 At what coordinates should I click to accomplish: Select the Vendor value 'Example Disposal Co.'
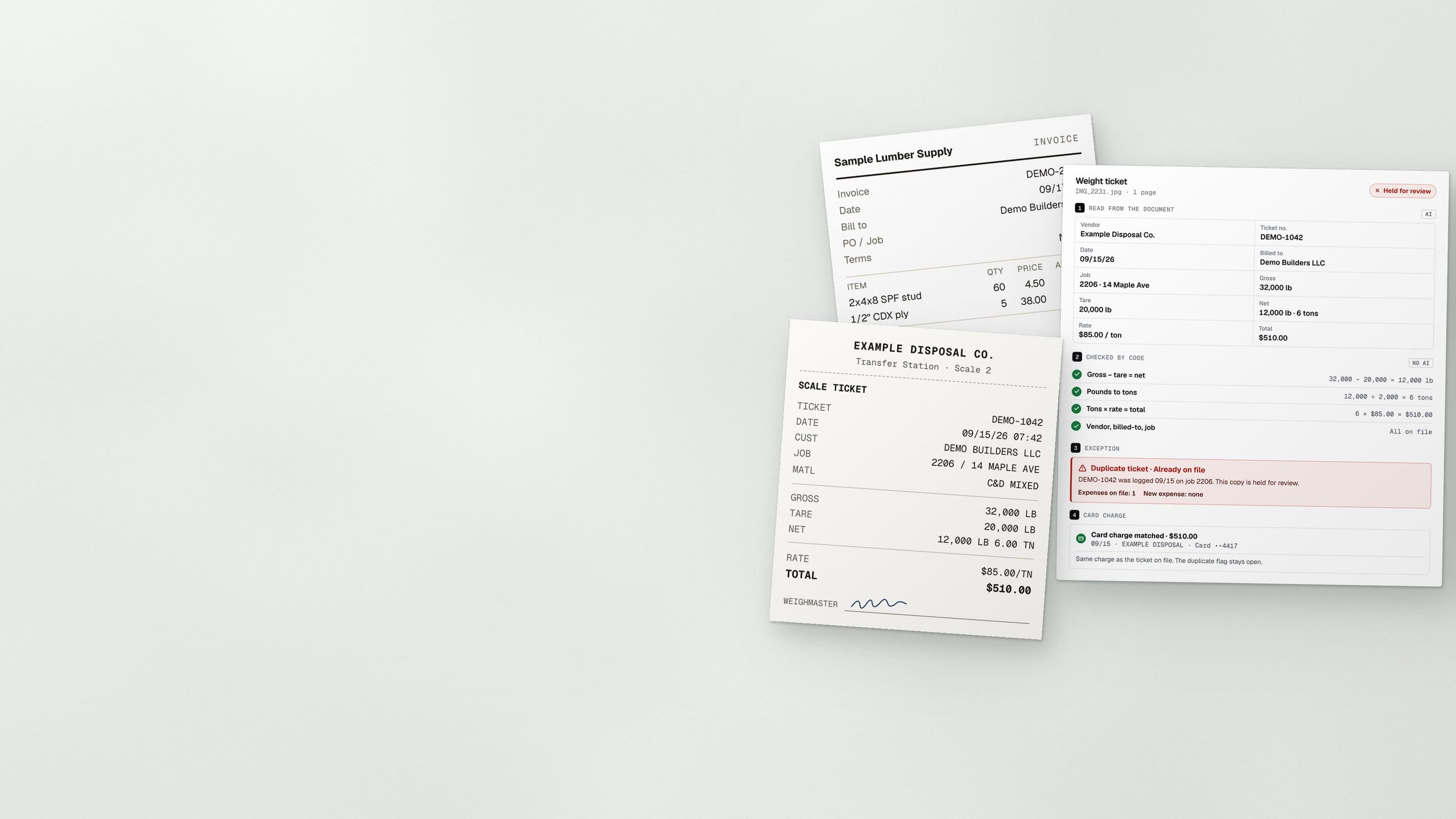click(1117, 234)
